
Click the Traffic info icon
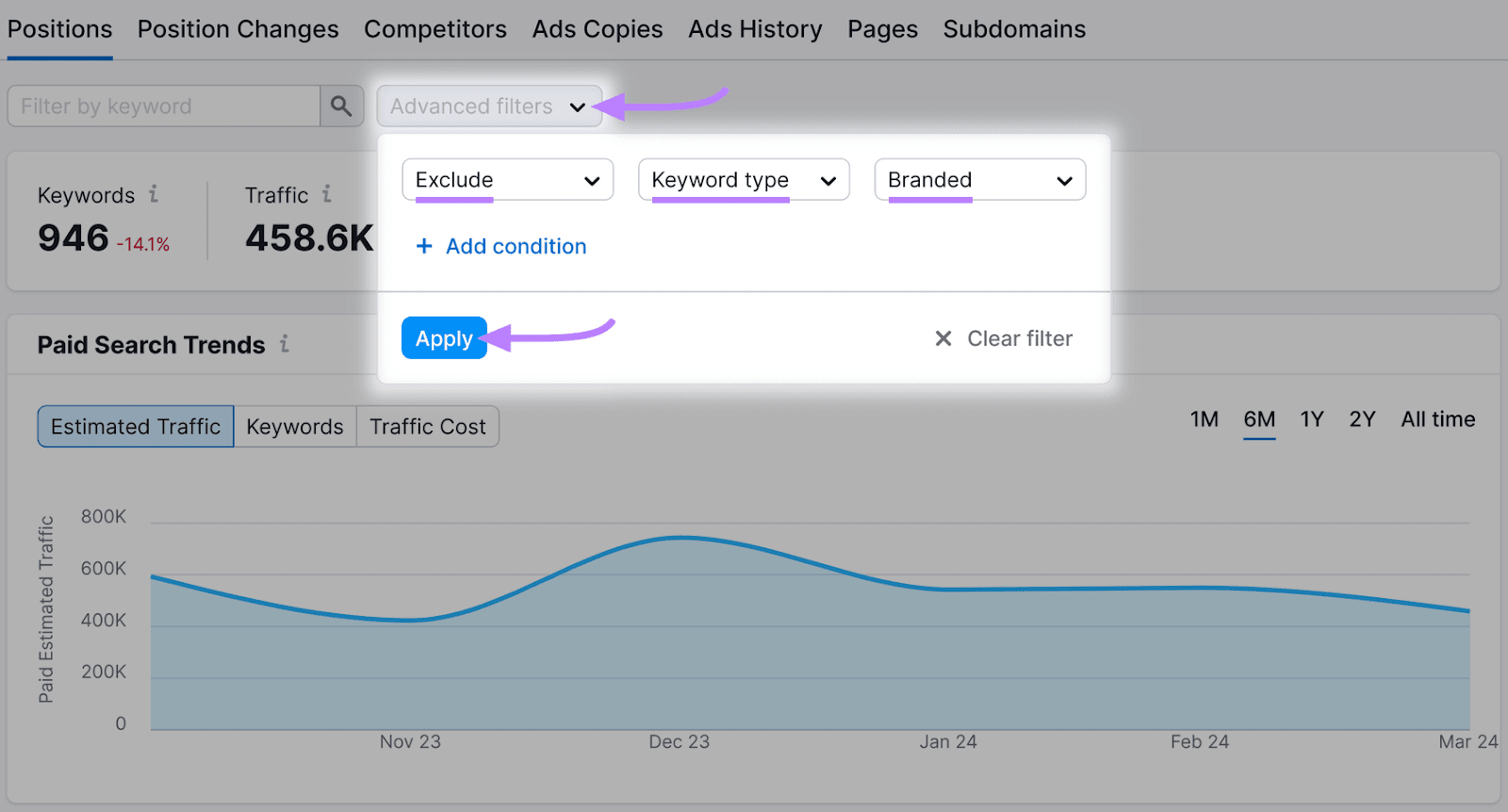[327, 194]
